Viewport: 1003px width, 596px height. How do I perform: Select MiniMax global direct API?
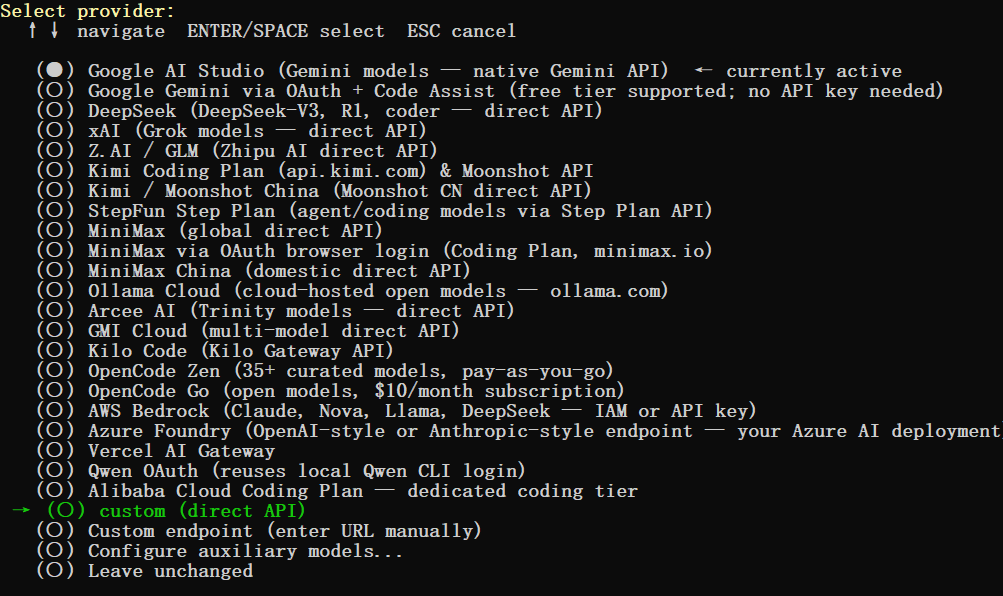pos(209,230)
